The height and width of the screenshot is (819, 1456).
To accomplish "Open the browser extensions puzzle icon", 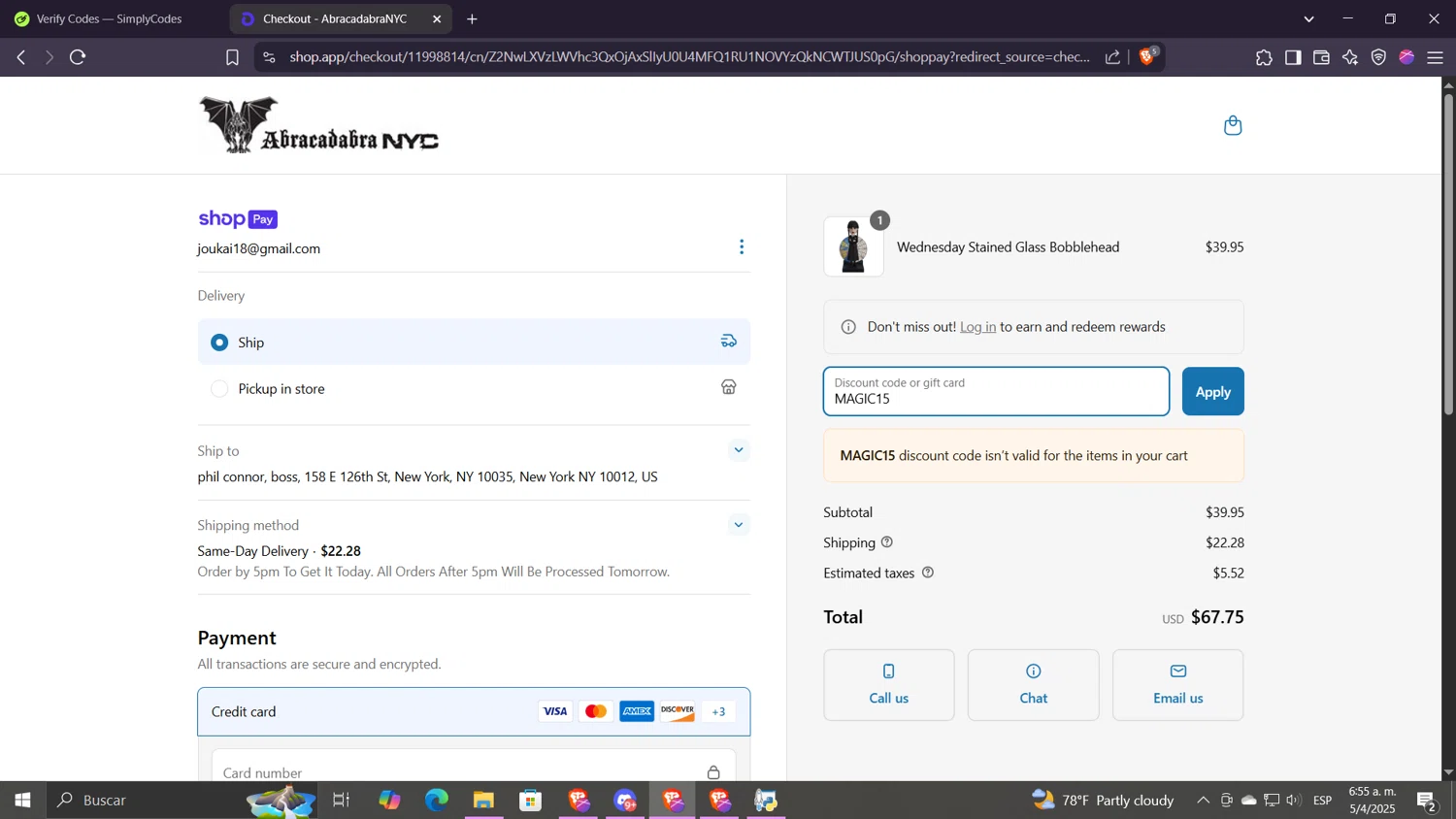I will point(1264,57).
